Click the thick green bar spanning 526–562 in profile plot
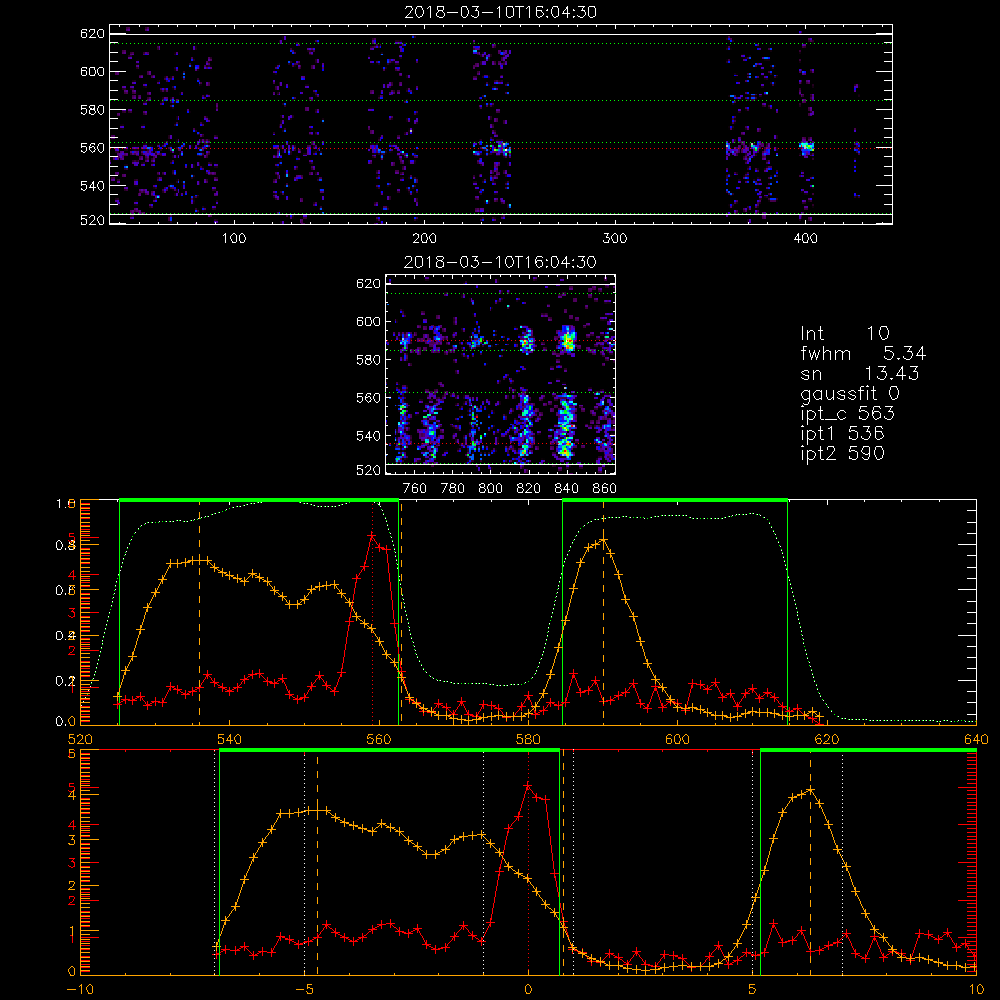The width and height of the screenshot is (1000, 1000). point(259,501)
